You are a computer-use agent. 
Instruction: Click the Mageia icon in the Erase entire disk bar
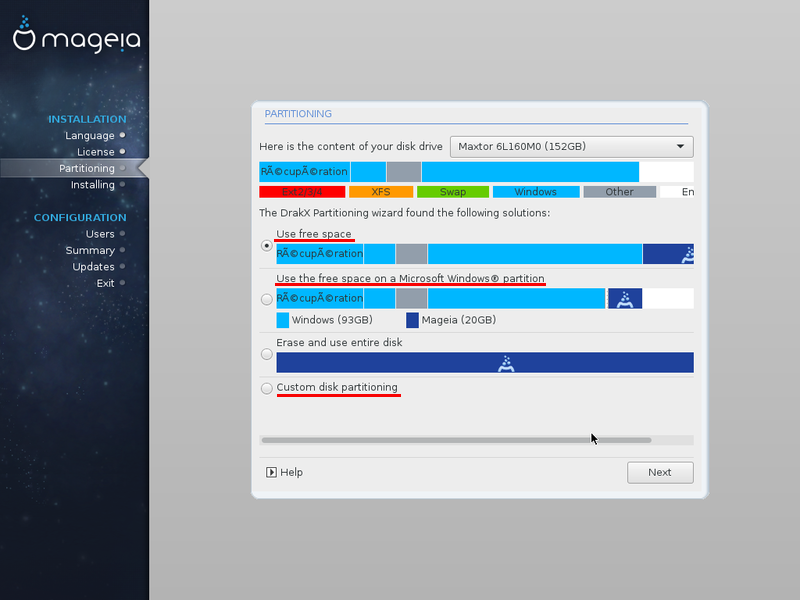pyautogui.click(x=506, y=363)
